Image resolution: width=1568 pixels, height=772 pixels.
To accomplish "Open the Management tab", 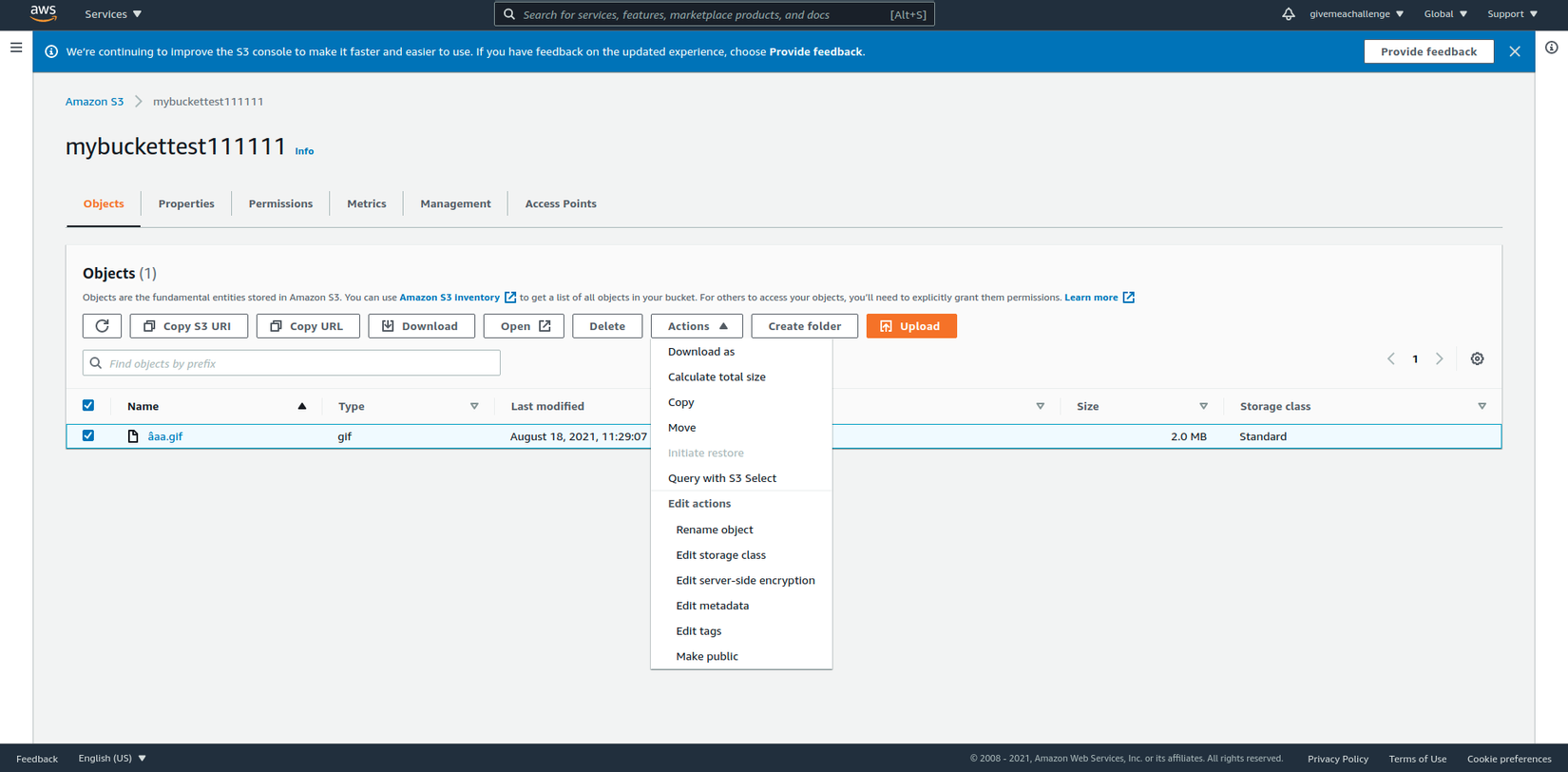I will tap(455, 203).
